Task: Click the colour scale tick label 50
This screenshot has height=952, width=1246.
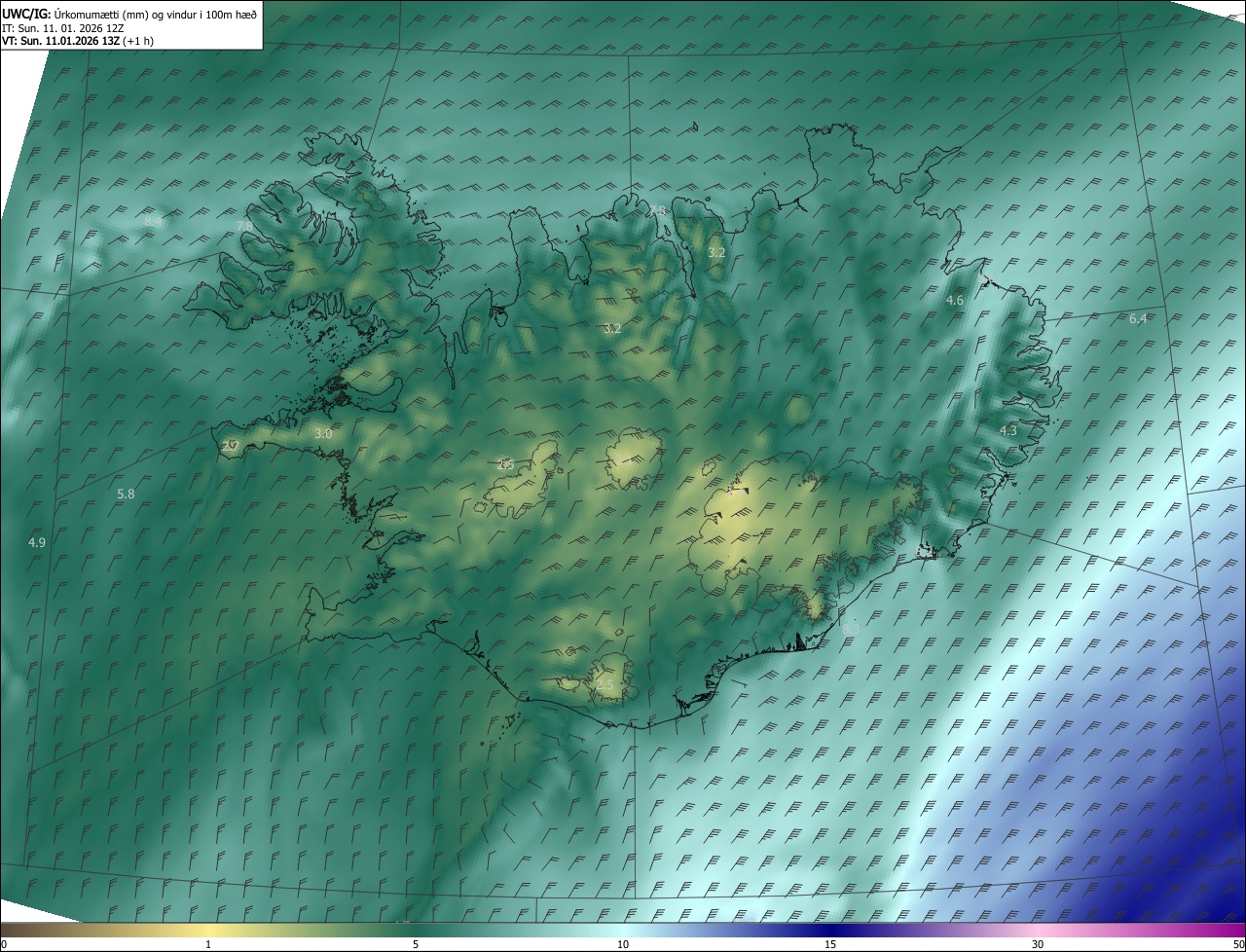Action: (x=1238, y=944)
